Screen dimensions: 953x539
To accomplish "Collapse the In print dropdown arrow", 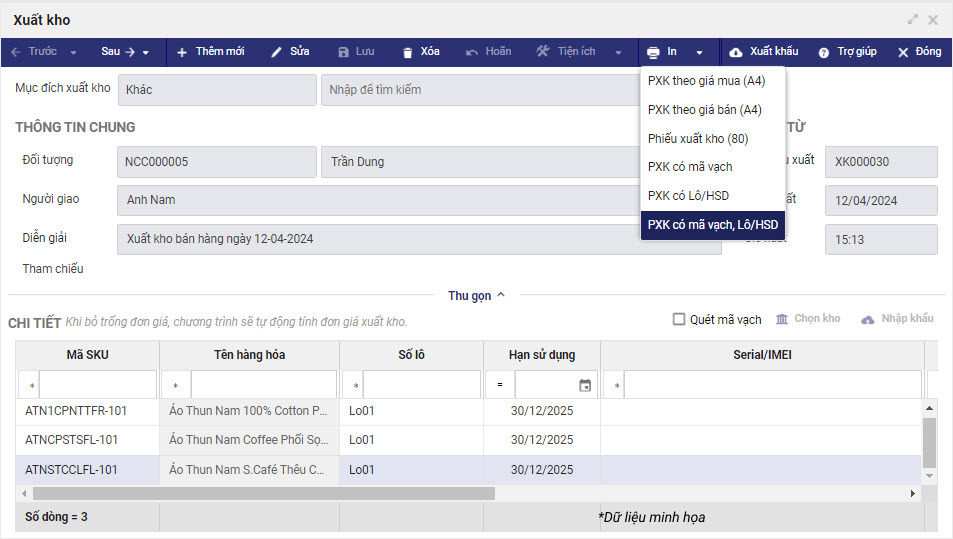I will [x=700, y=53].
